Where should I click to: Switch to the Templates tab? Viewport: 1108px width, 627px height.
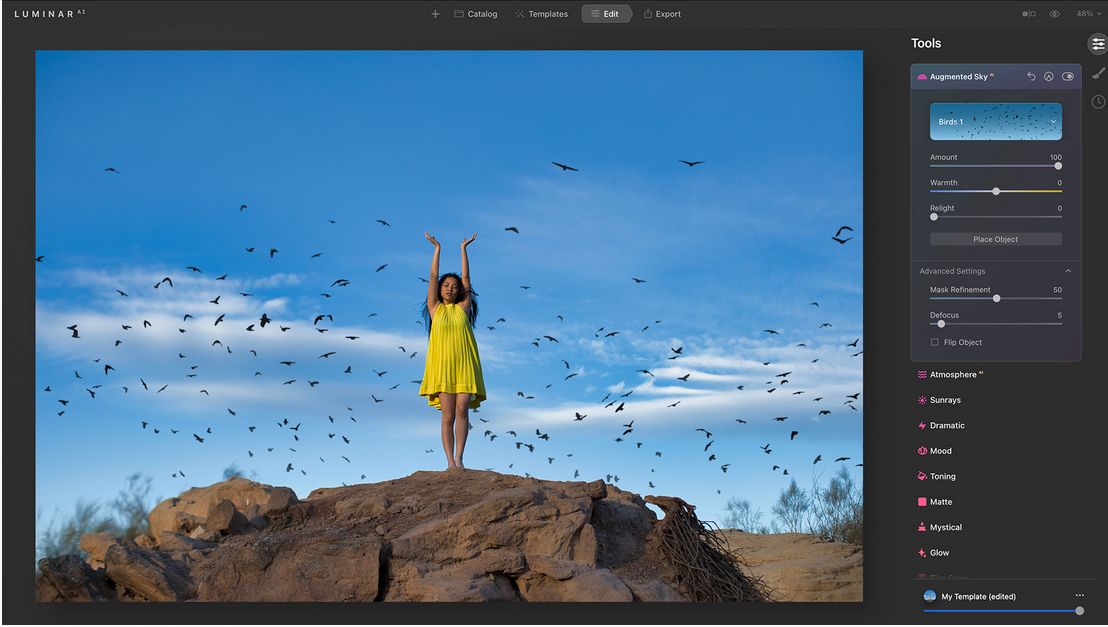[x=541, y=14]
